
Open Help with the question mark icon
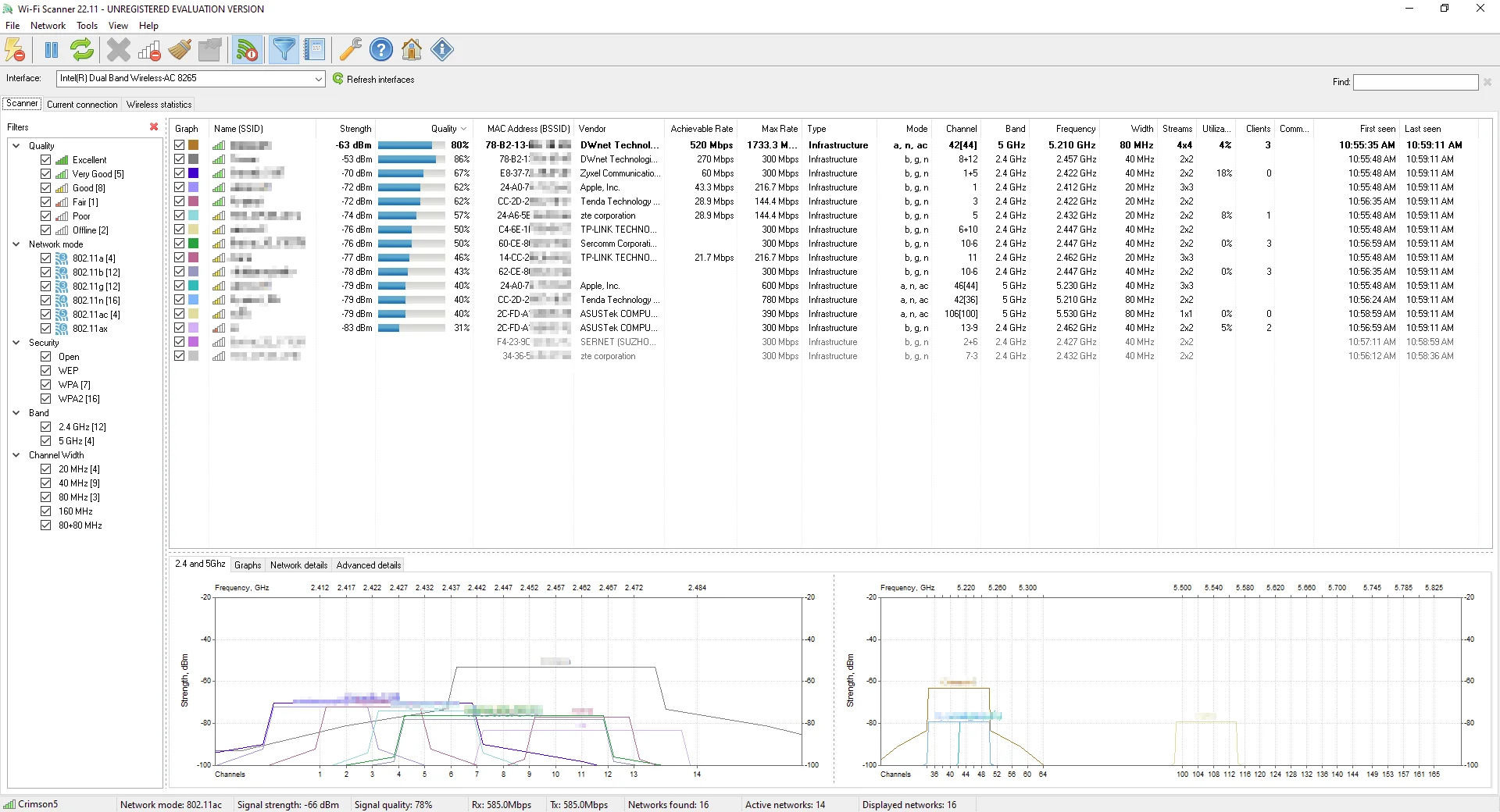[x=380, y=49]
